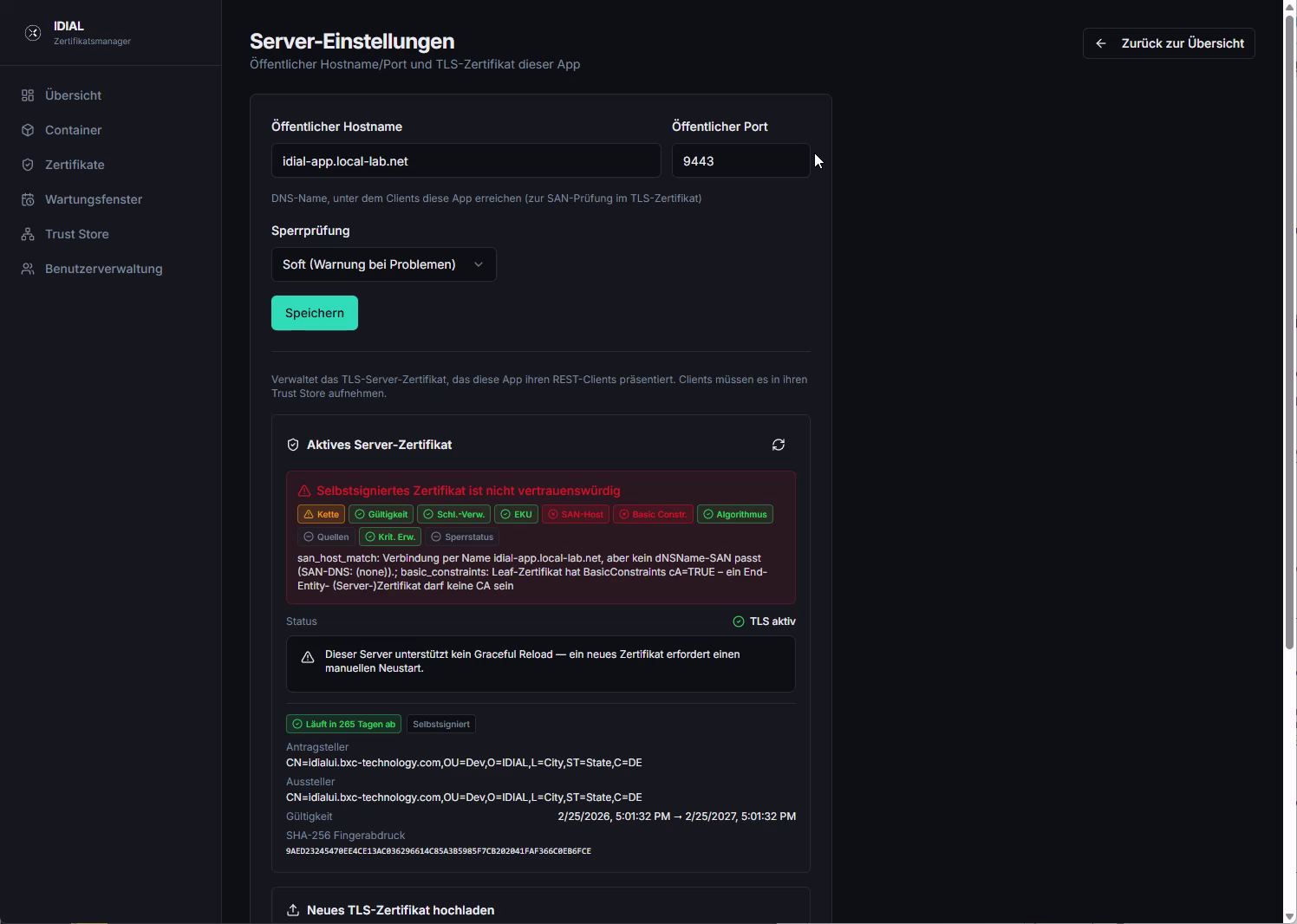Click the Trust Store network icon in sidebar

[28, 234]
